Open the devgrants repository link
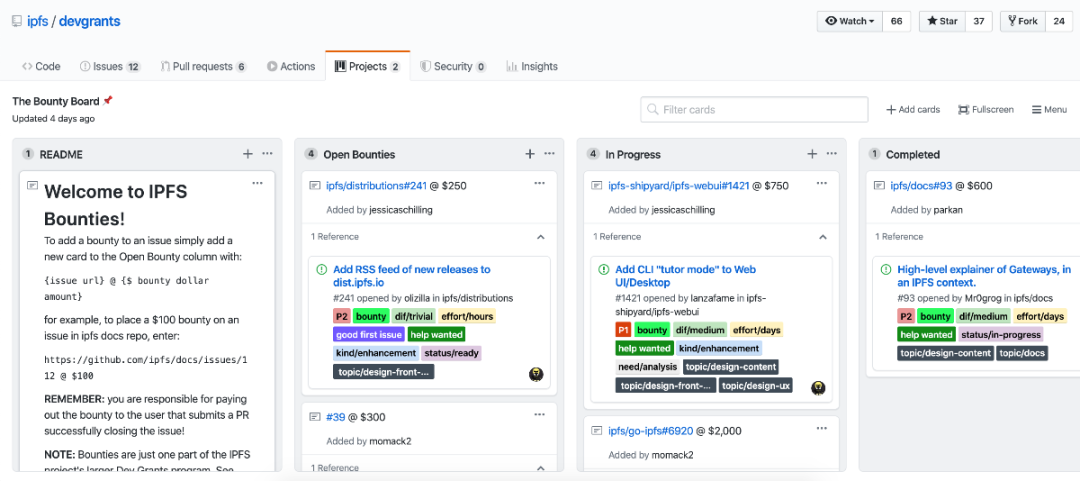The height and width of the screenshot is (481, 1080). (90, 21)
